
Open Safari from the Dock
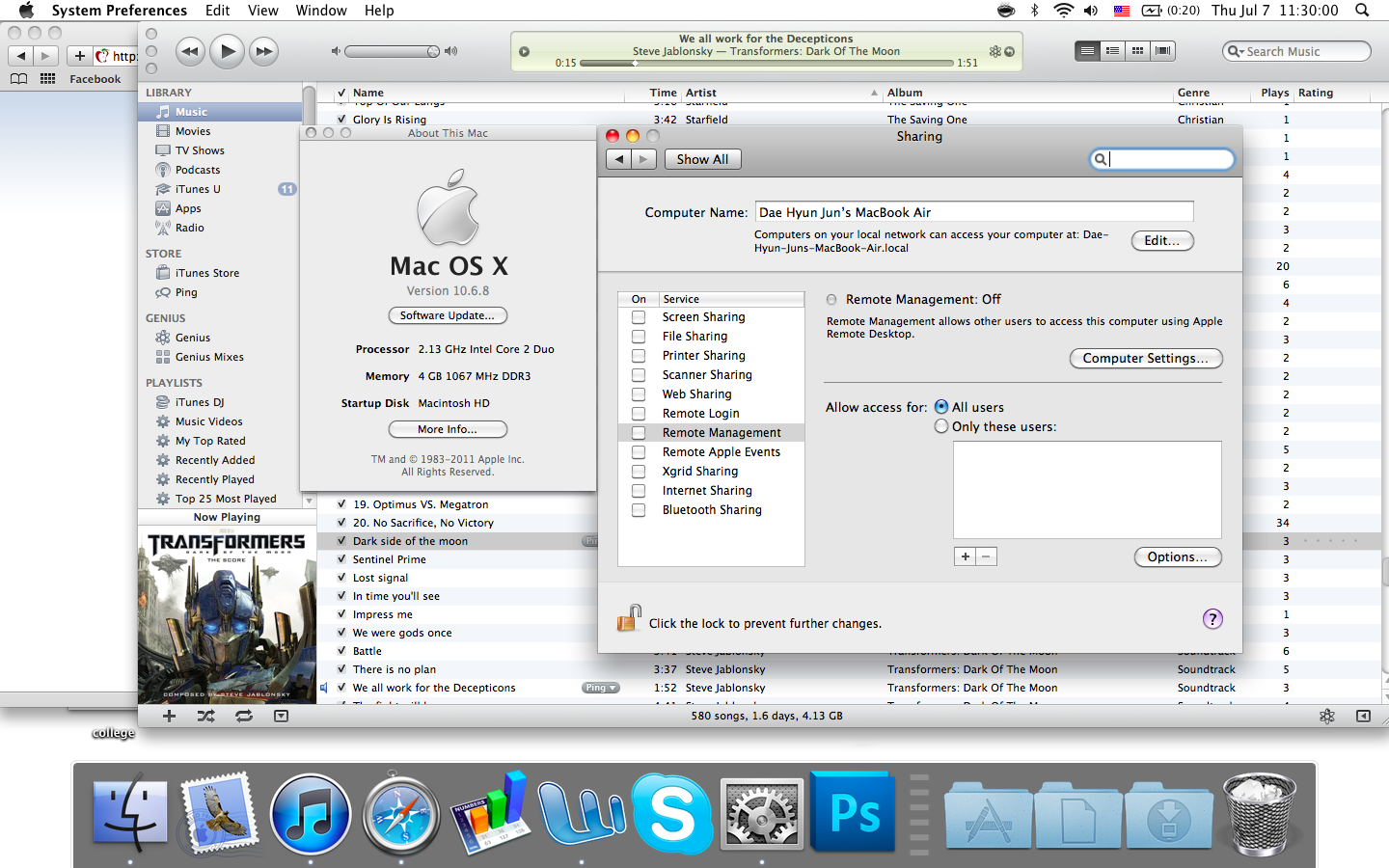(x=400, y=814)
